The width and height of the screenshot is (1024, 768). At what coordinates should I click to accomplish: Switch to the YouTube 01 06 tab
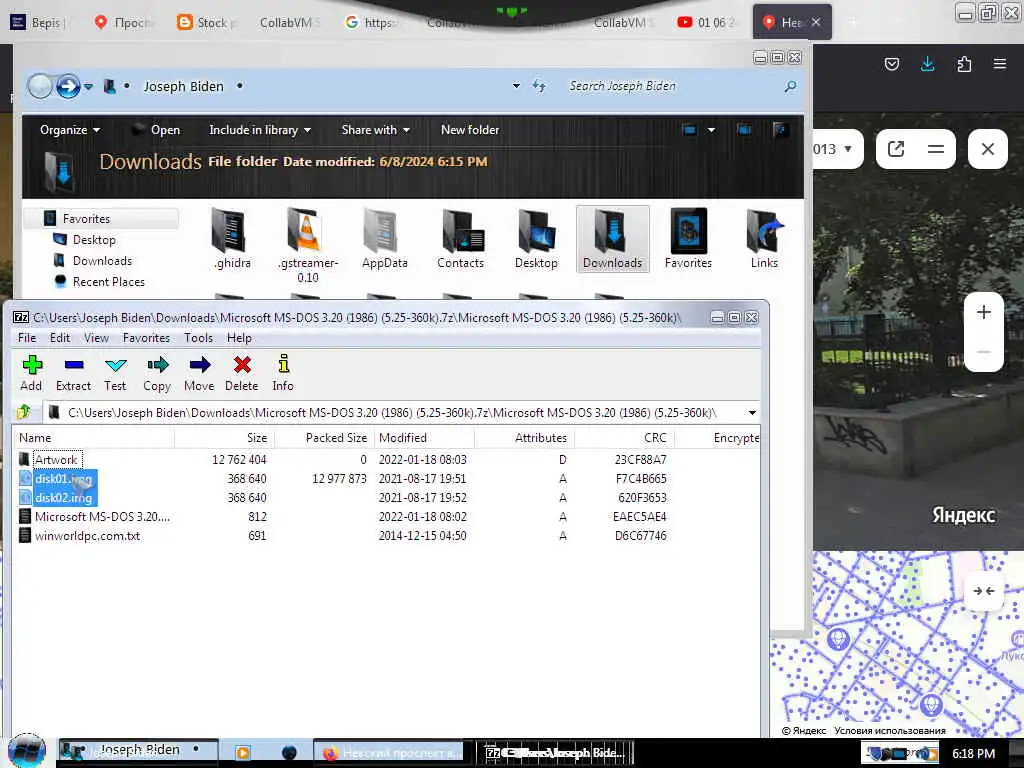(708, 22)
